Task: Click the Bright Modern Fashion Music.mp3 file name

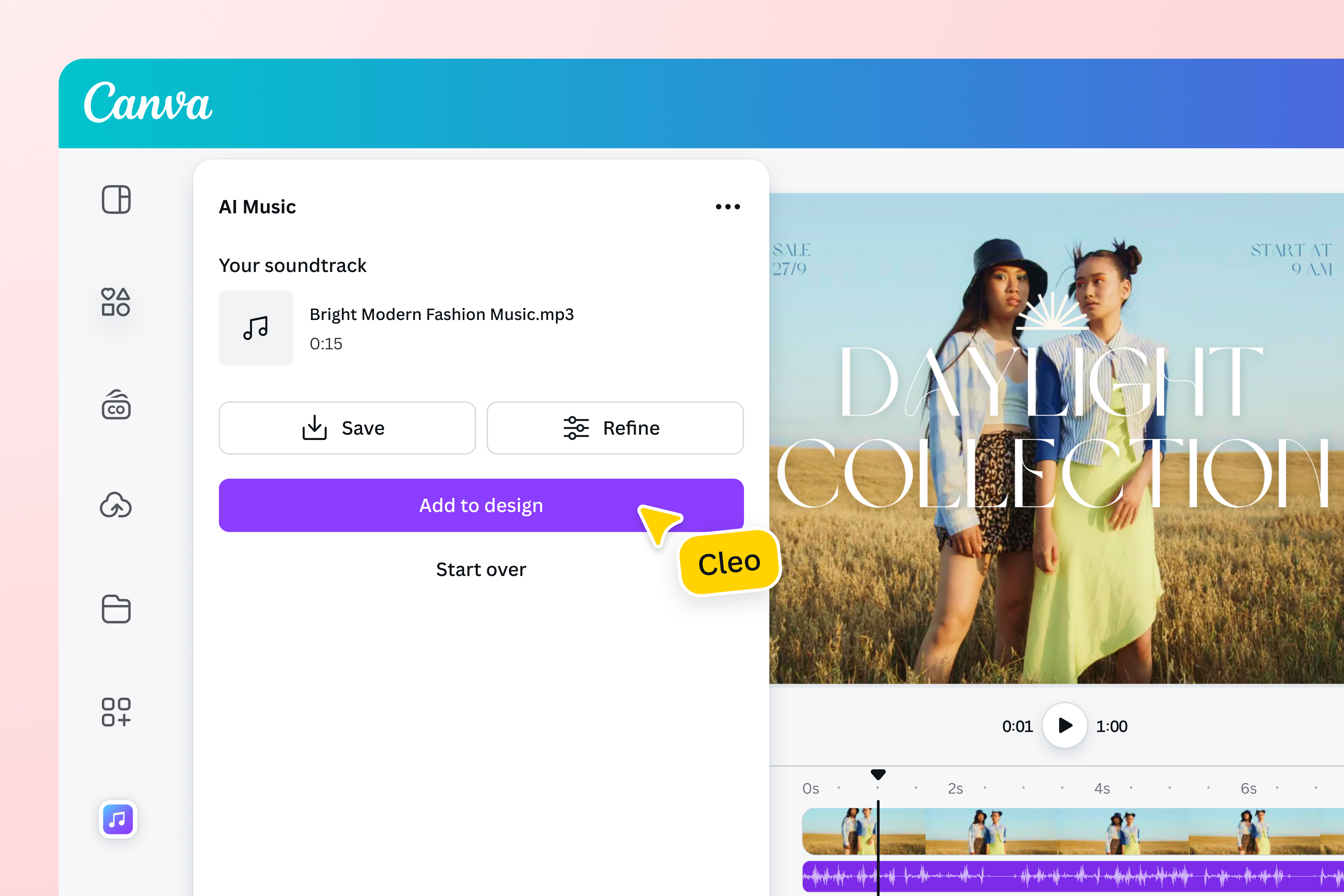Action: [x=442, y=314]
